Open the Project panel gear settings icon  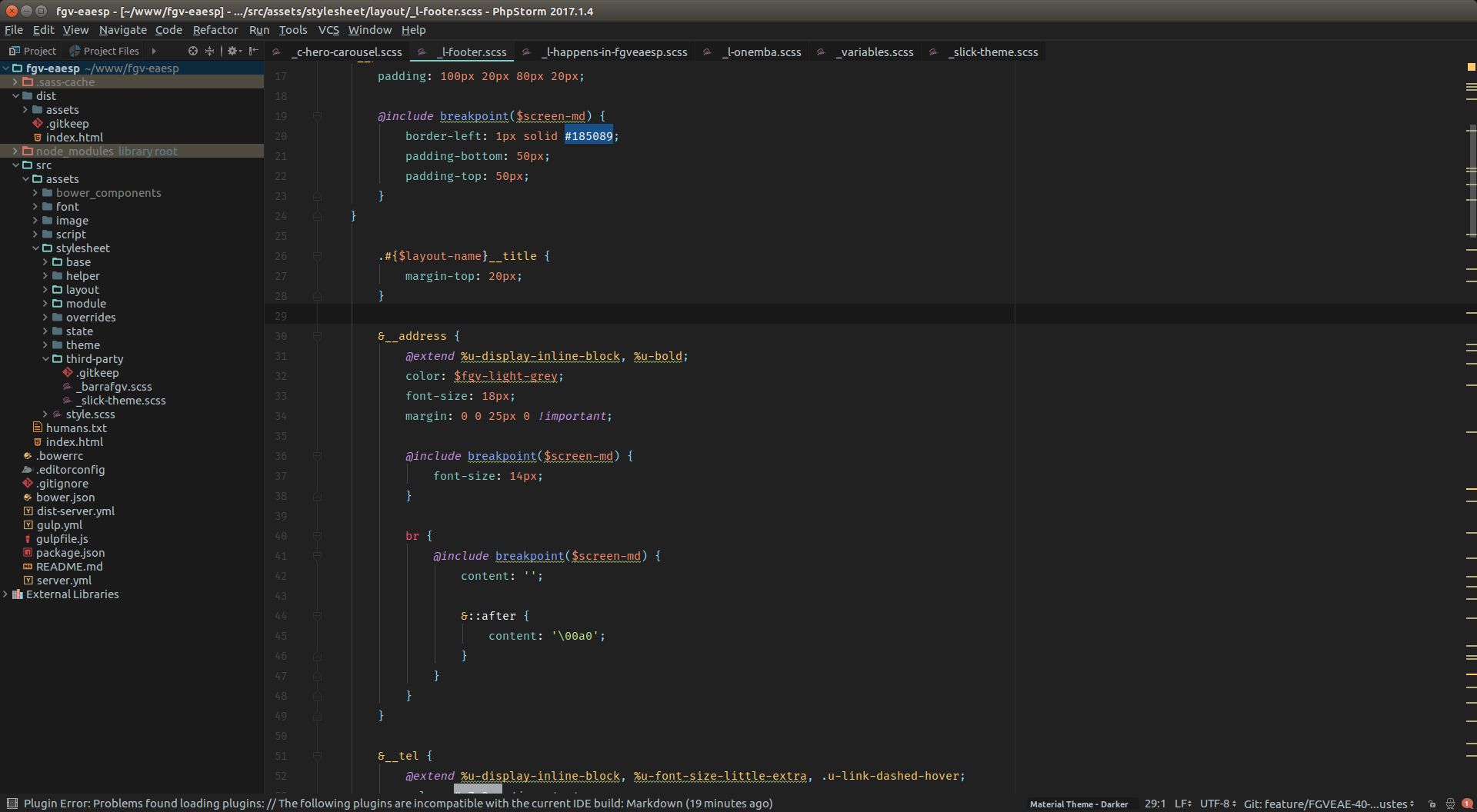232,51
